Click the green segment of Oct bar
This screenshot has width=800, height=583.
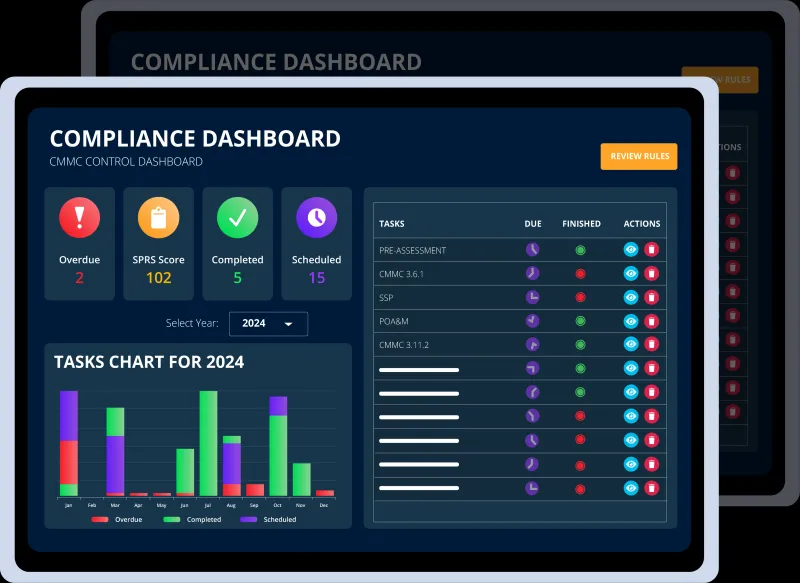[278, 455]
